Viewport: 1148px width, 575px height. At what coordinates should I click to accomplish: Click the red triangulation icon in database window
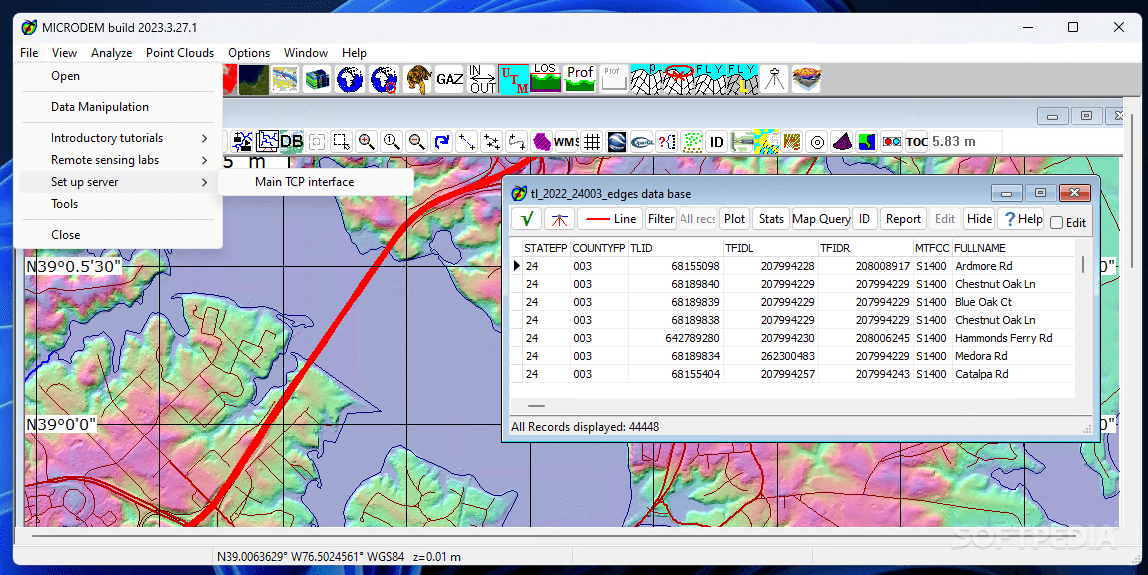click(559, 218)
